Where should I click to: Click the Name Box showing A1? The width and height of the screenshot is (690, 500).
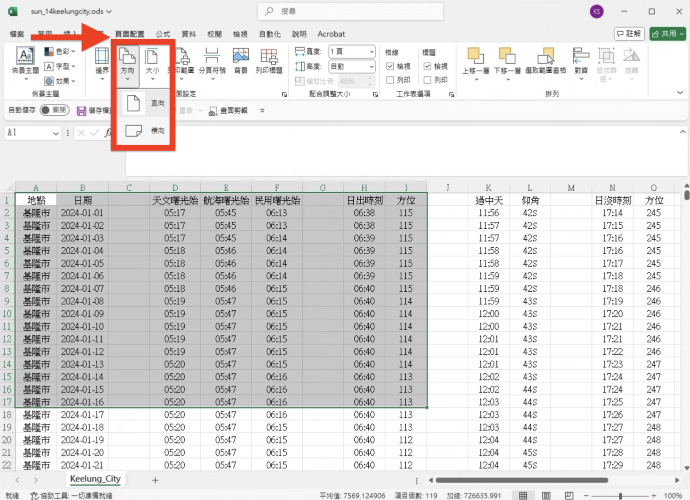click(x=28, y=132)
